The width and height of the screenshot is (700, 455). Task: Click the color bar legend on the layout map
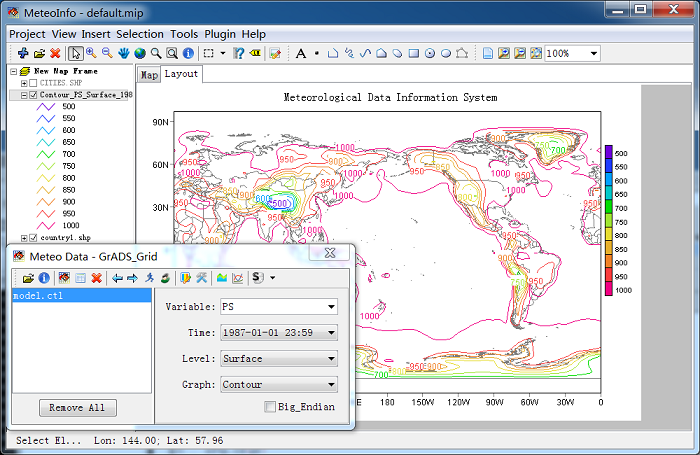pyautogui.click(x=619, y=221)
